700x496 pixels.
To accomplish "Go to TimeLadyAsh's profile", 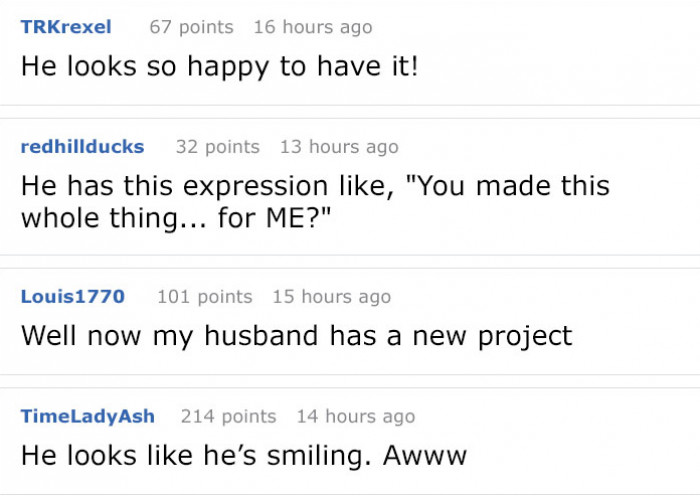I will [88, 416].
